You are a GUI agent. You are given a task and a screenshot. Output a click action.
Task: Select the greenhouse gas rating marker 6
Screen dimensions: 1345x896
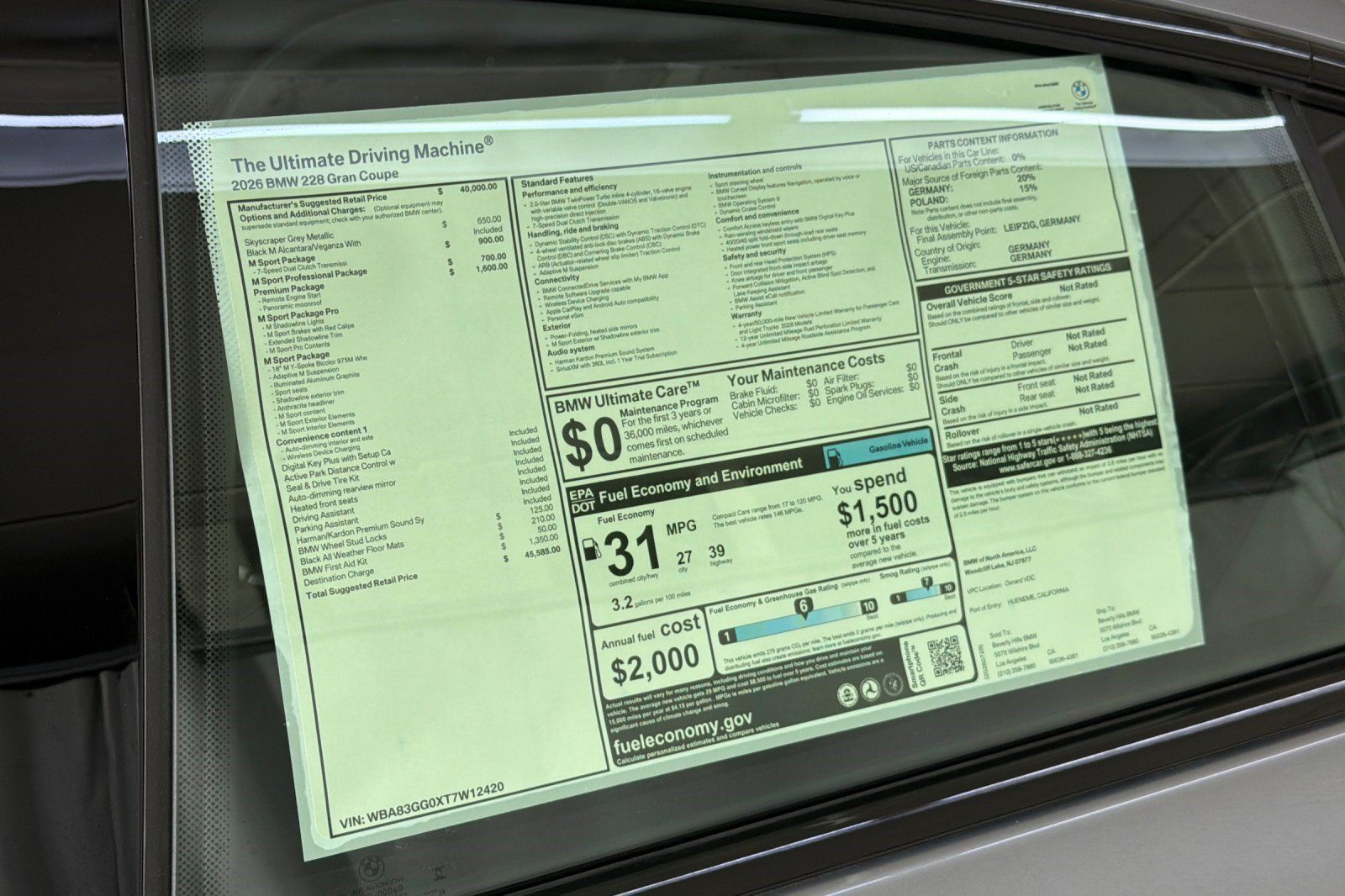[x=804, y=608]
